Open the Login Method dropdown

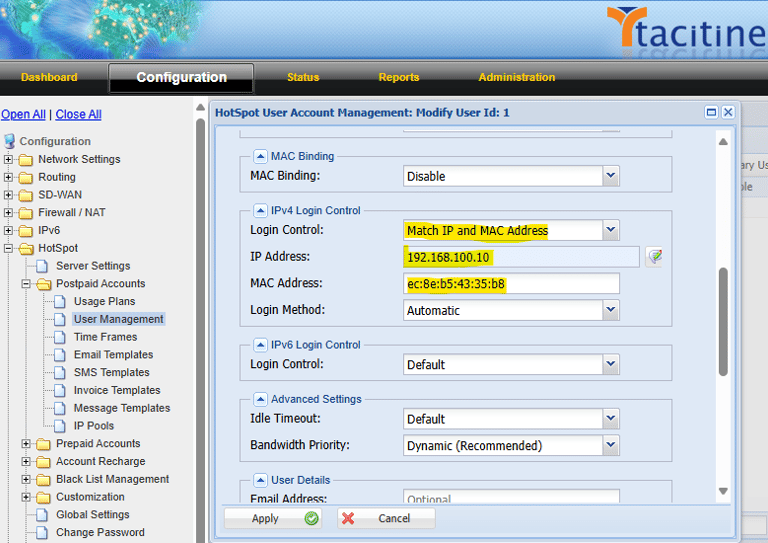click(610, 310)
